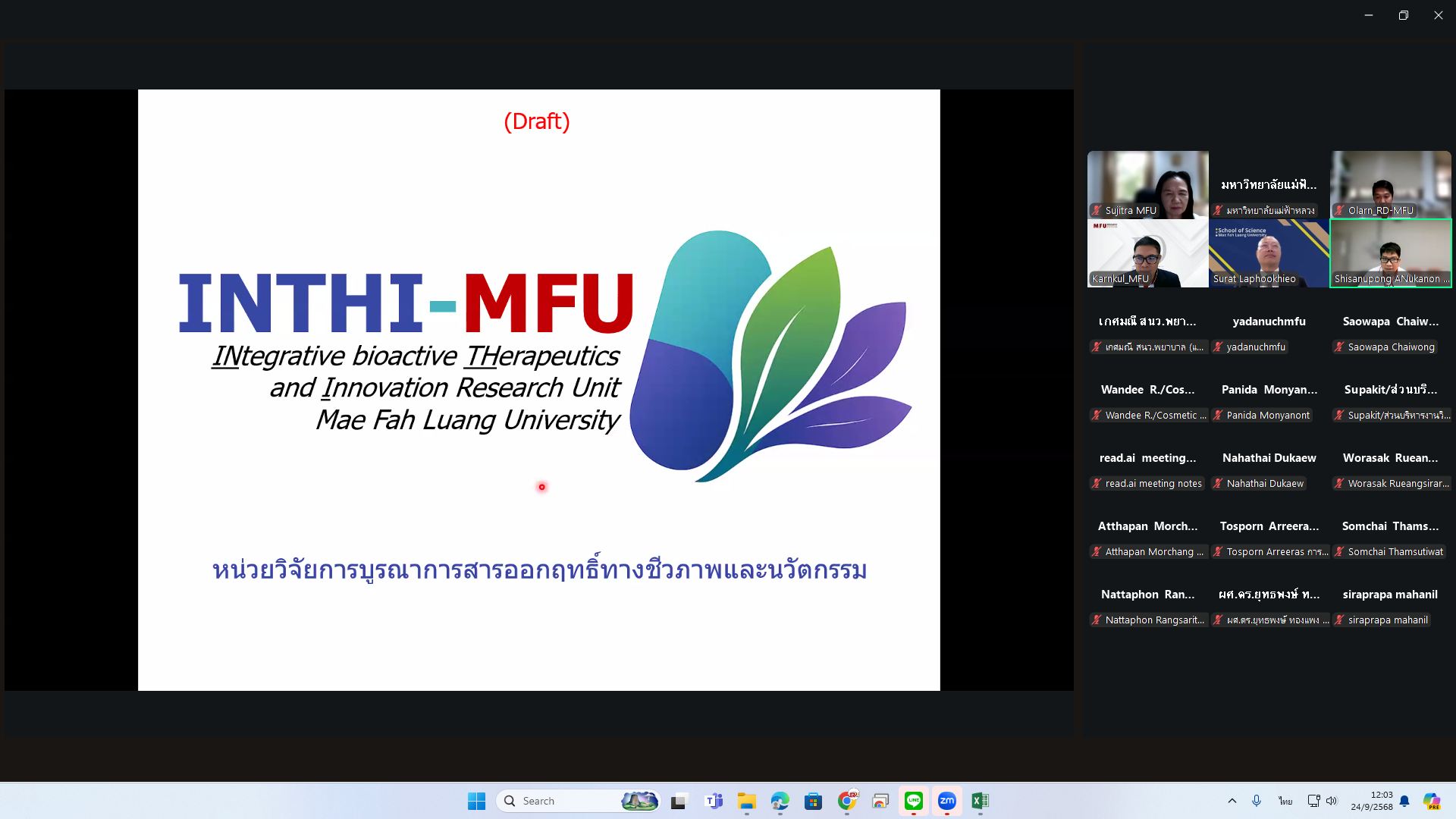
Task: Open File Explorer from taskbar
Action: (747, 801)
